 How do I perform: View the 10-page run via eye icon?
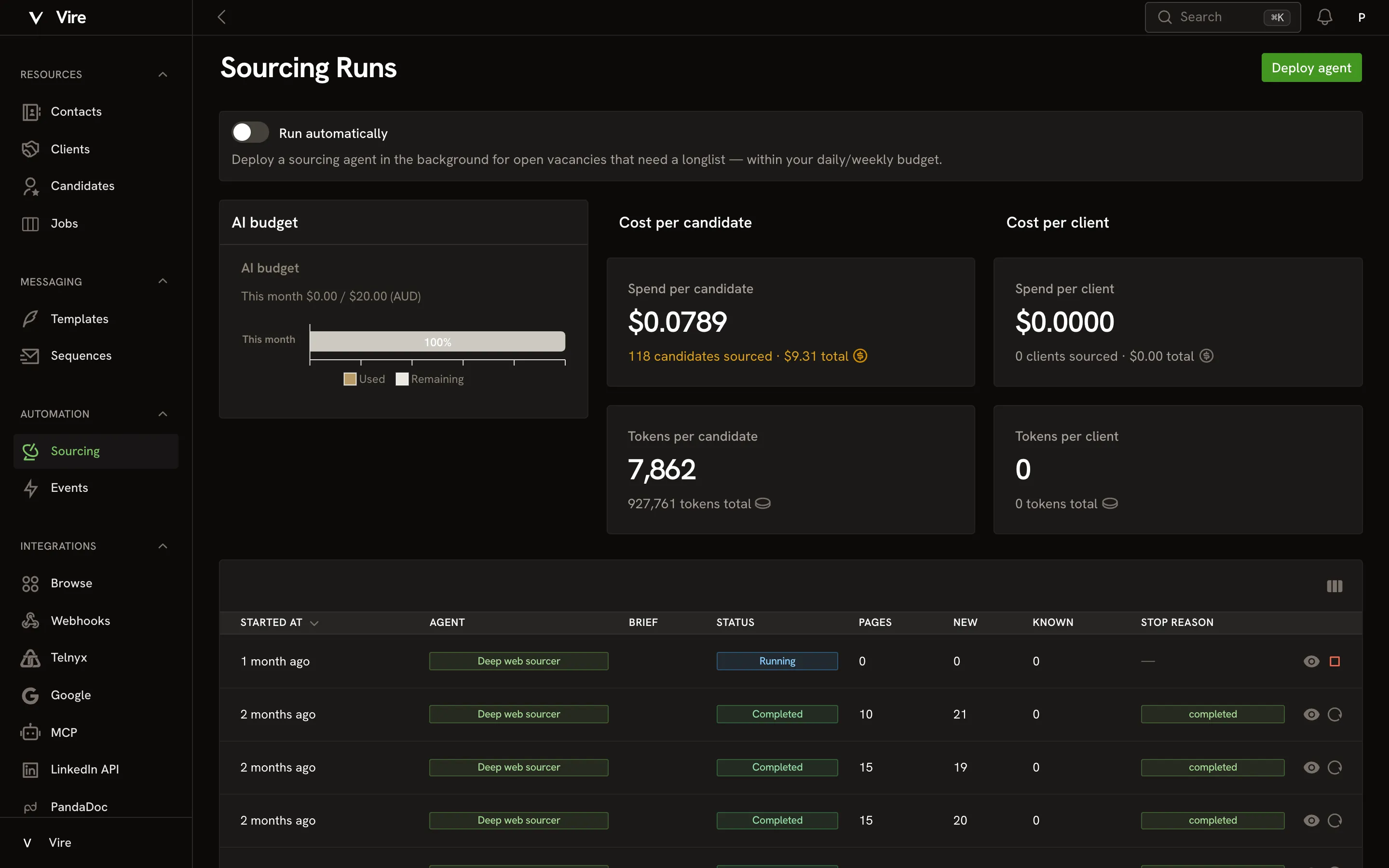[x=1311, y=714]
